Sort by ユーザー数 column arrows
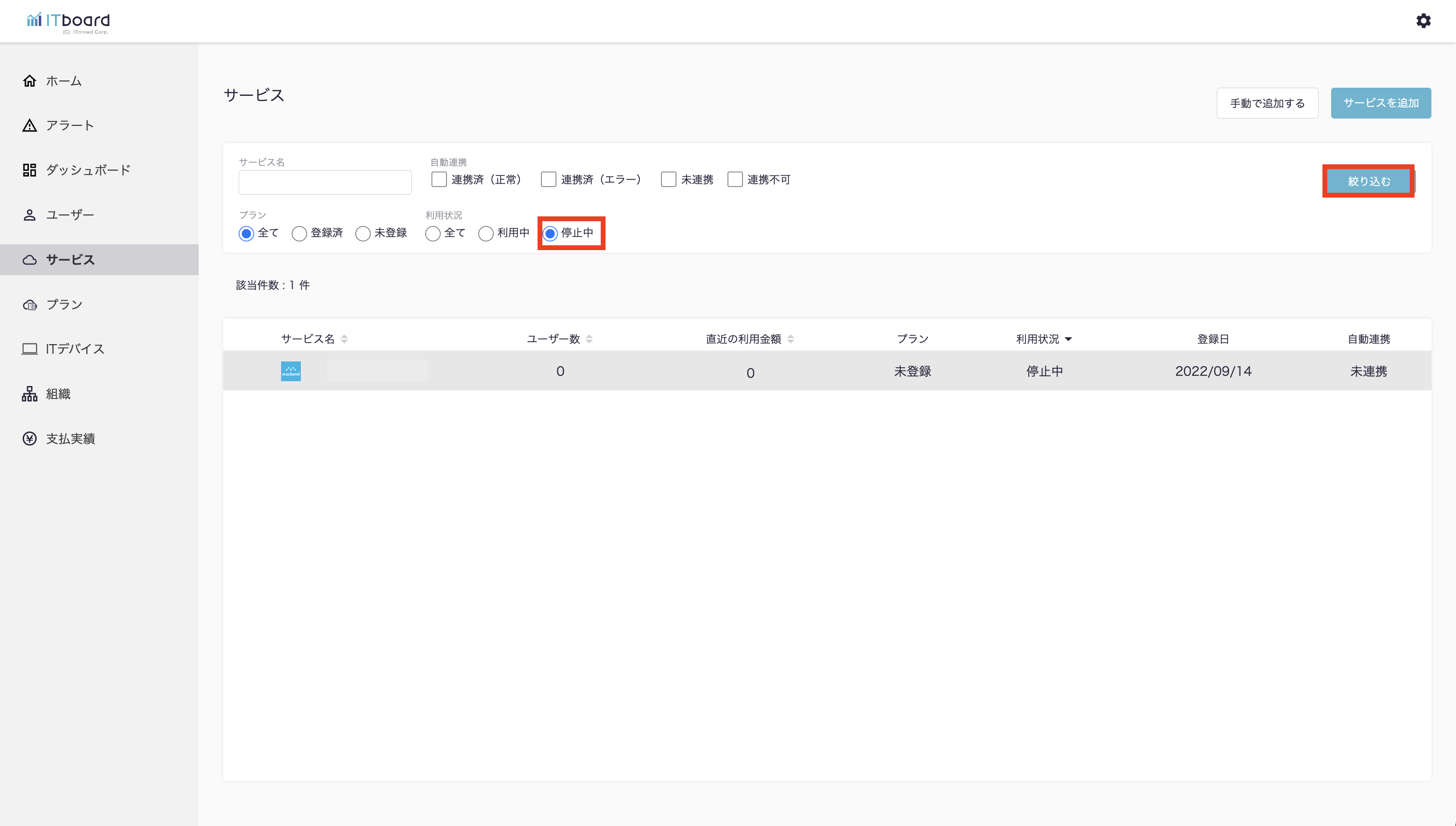Screen dimensions: 1456x826 click(x=589, y=339)
